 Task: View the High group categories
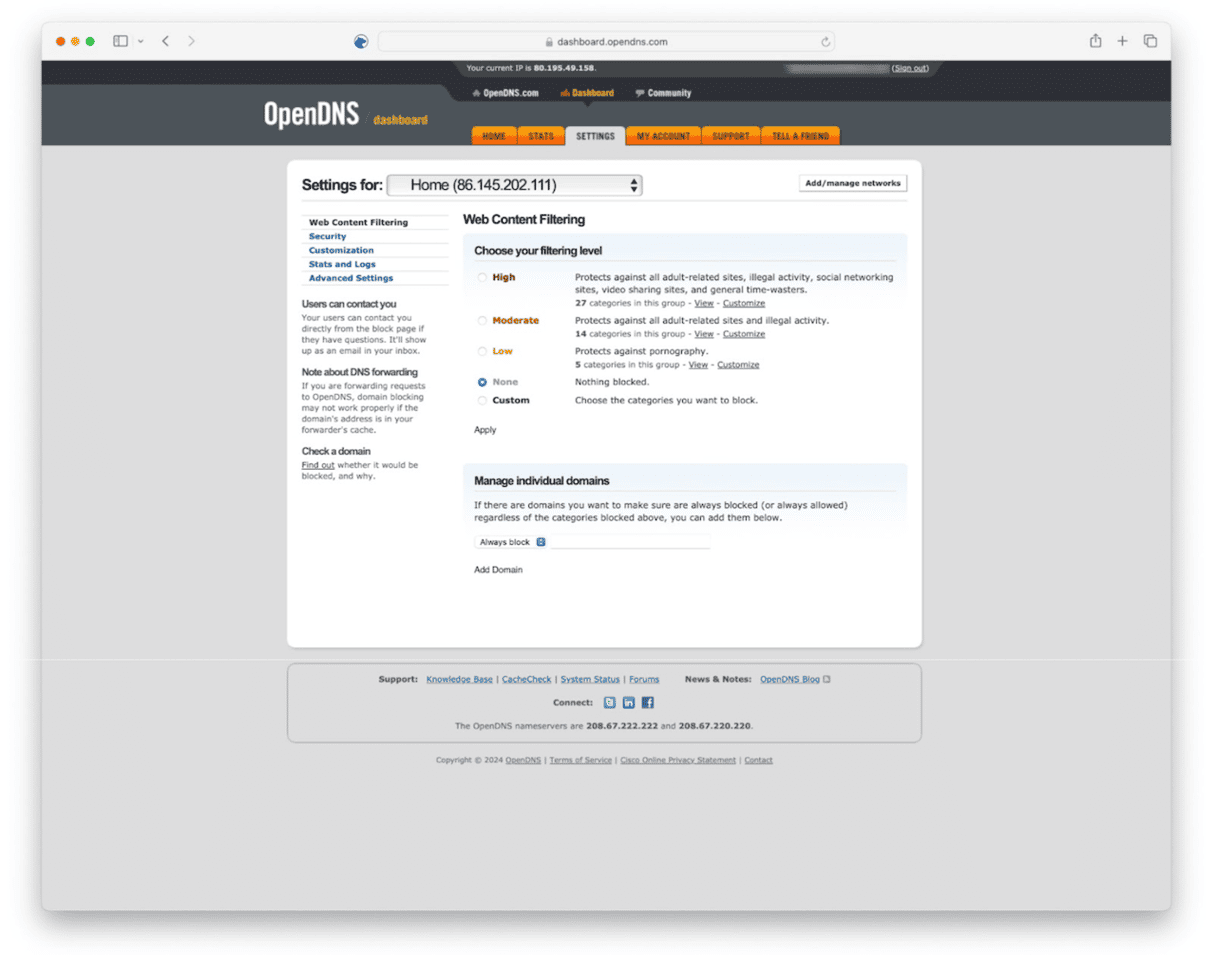pyautogui.click(x=704, y=303)
